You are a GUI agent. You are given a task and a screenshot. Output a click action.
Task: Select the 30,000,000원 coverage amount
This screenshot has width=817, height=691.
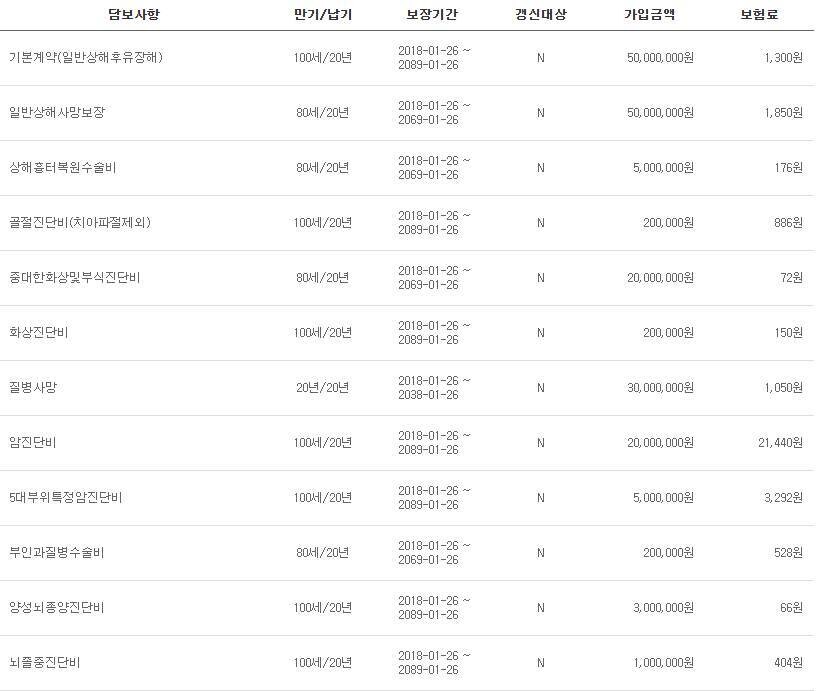(x=660, y=388)
